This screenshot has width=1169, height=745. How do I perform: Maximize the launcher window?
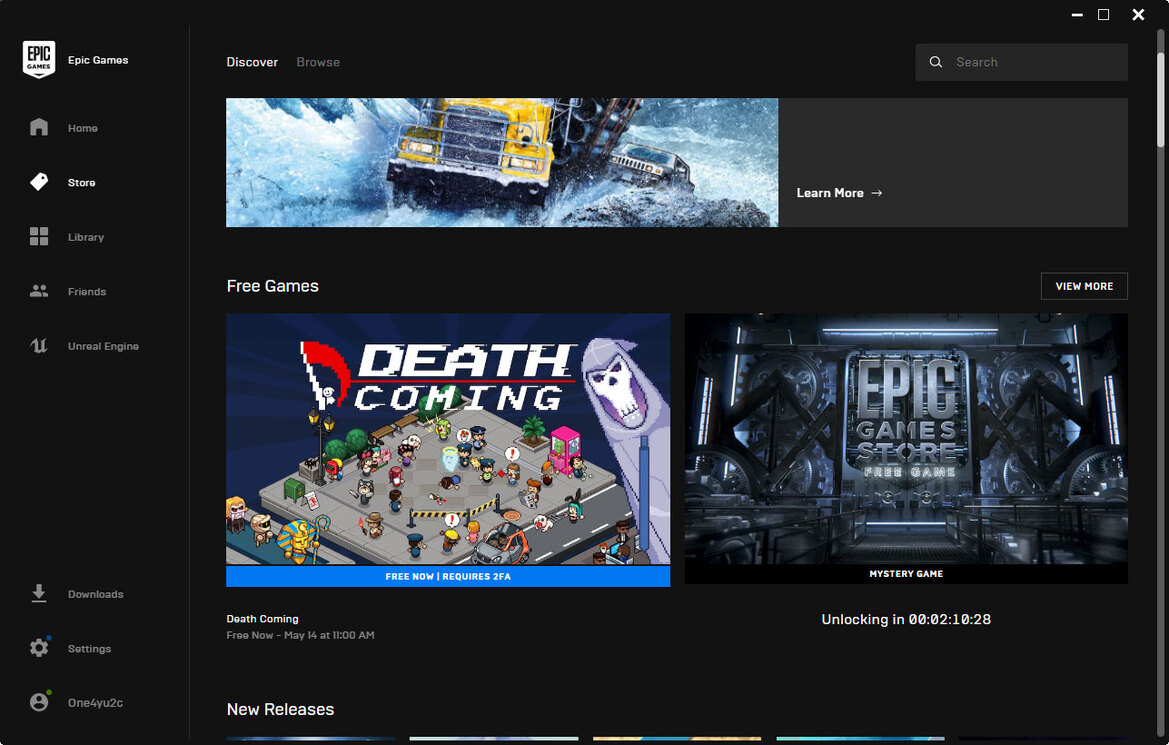coord(1103,14)
